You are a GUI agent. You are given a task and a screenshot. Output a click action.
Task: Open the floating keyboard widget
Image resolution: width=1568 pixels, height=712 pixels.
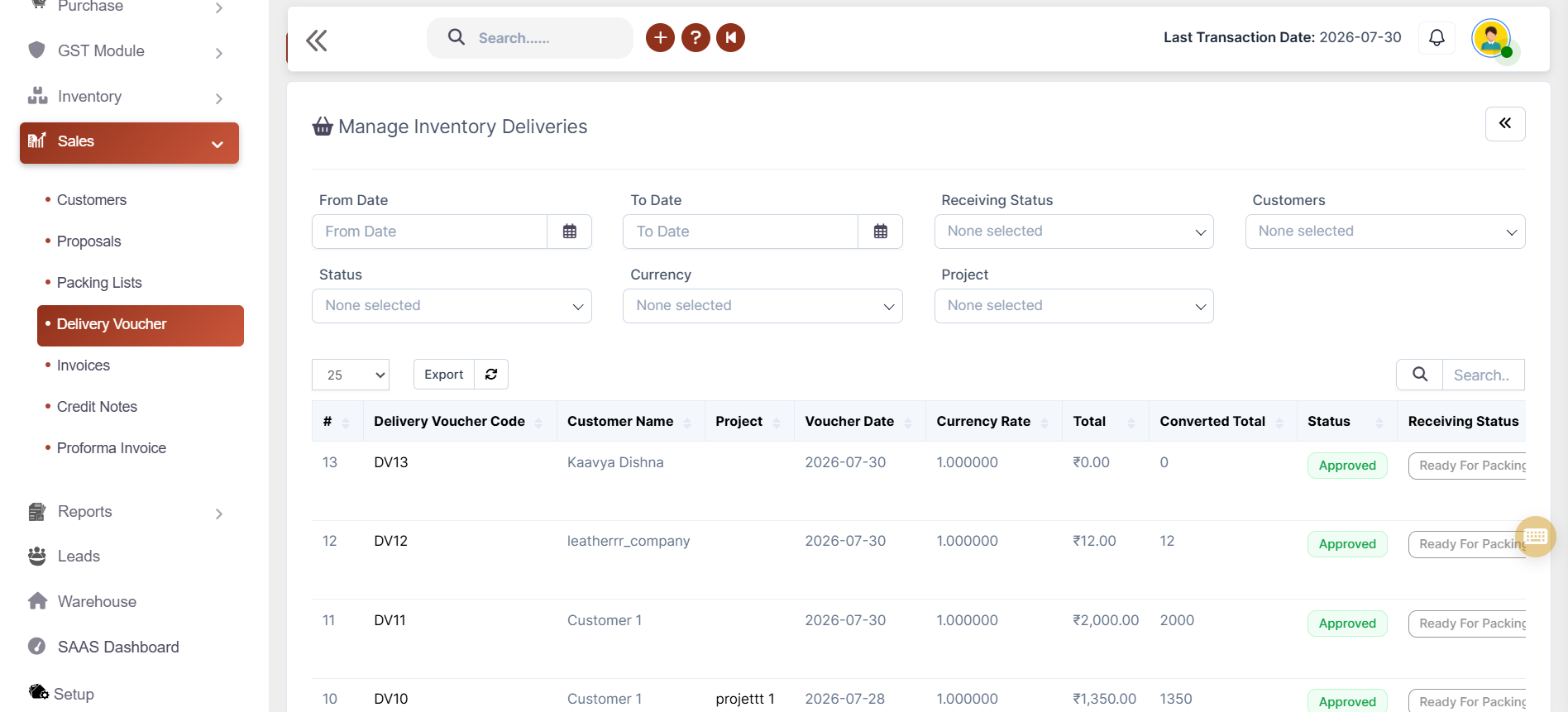coord(1536,537)
